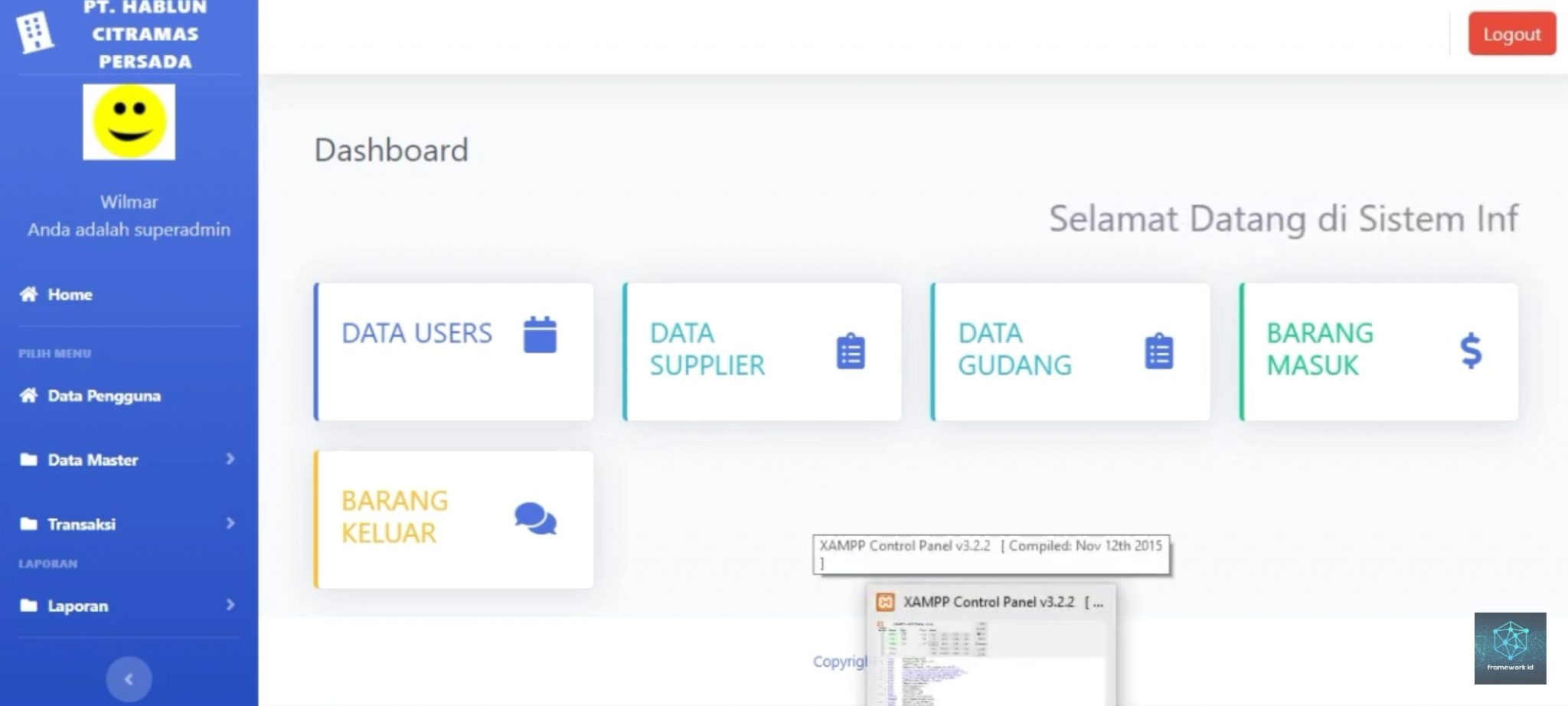Image resolution: width=1568 pixels, height=706 pixels.
Task: Click the folder icon beside Data Master
Action: coord(28,459)
